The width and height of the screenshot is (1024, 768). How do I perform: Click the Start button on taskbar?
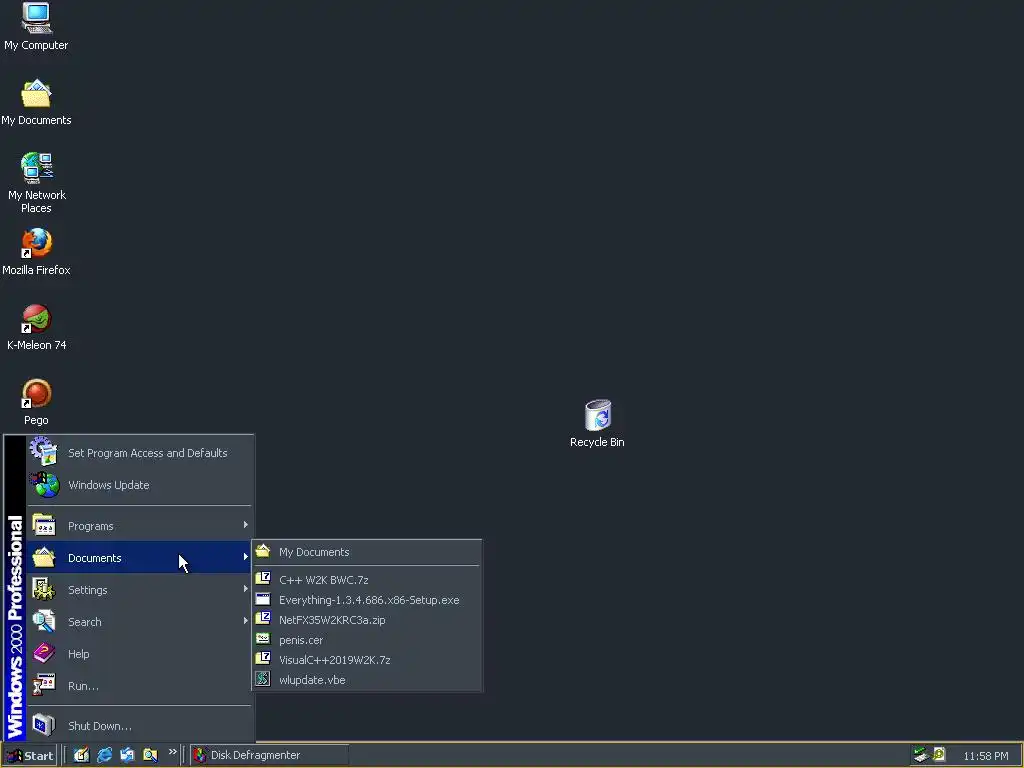tap(29, 756)
